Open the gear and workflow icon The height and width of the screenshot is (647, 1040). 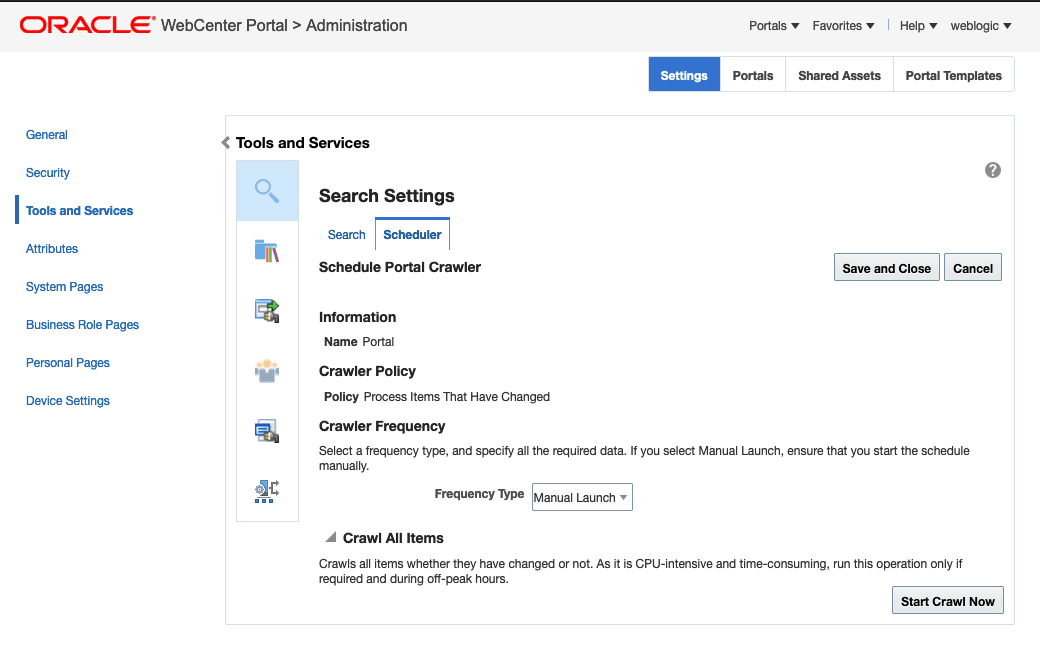(267, 491)
